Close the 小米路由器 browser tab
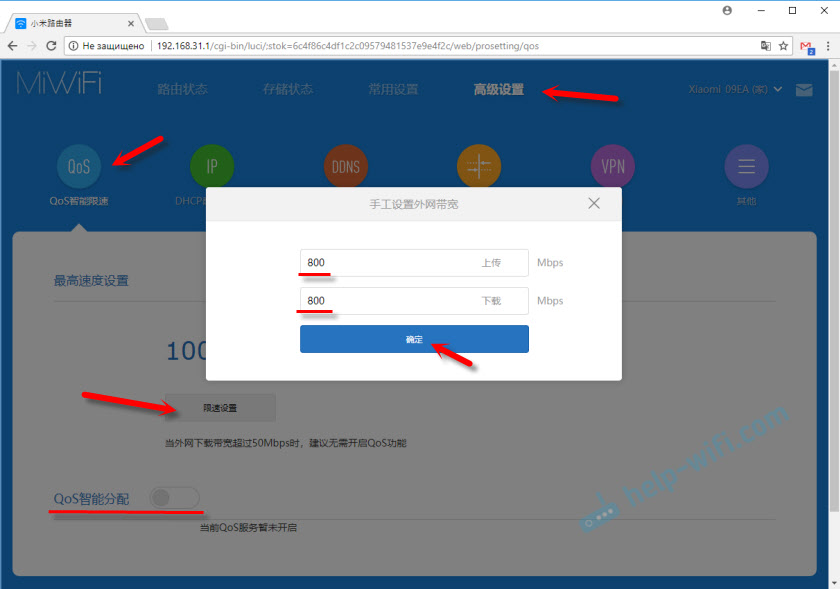Image resolution: width=840 pixels, height=589 pixels. pyautogui.click(x=131, y=24)
